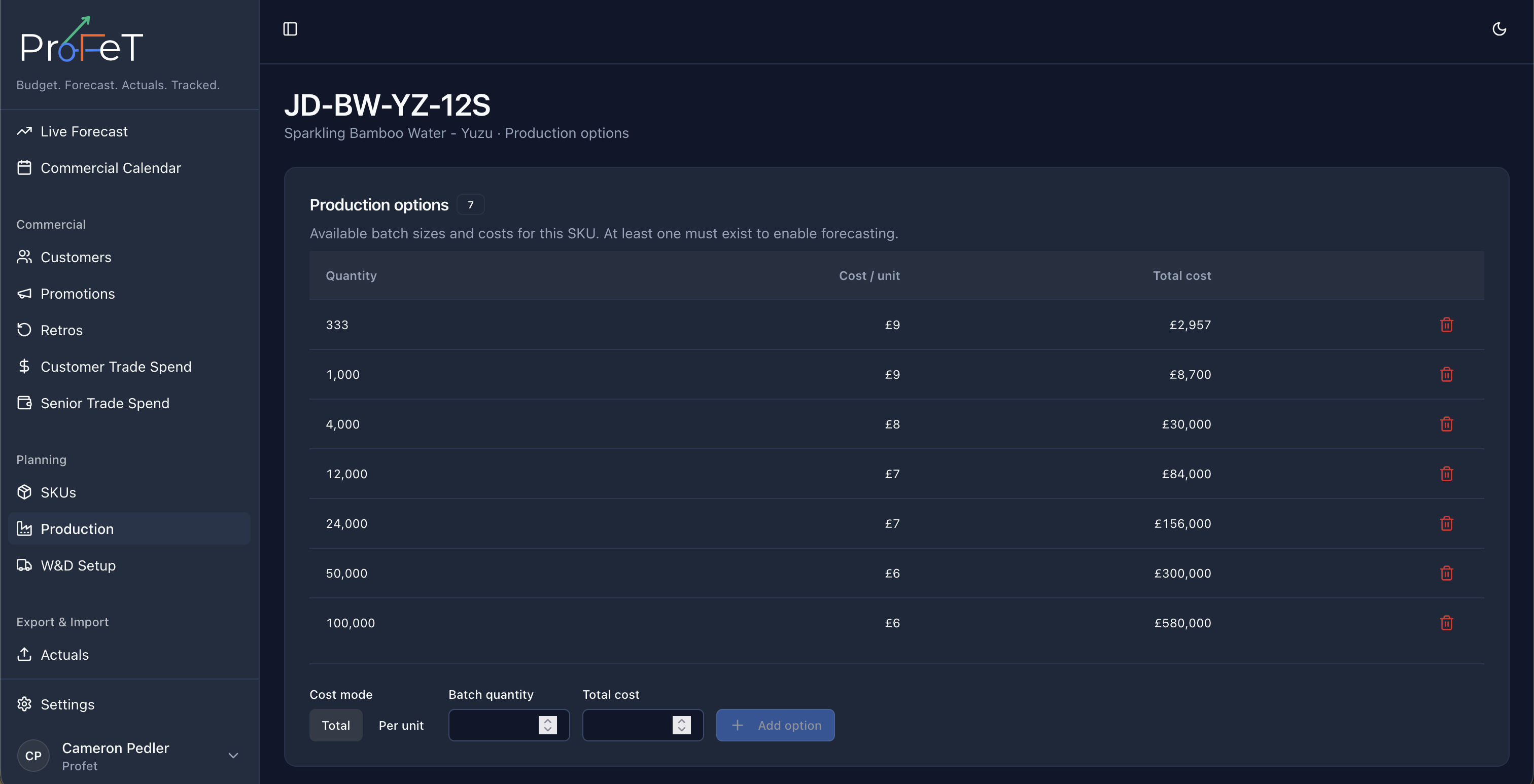
Task: Navigate to SKUs
Action: coord(129,492)
